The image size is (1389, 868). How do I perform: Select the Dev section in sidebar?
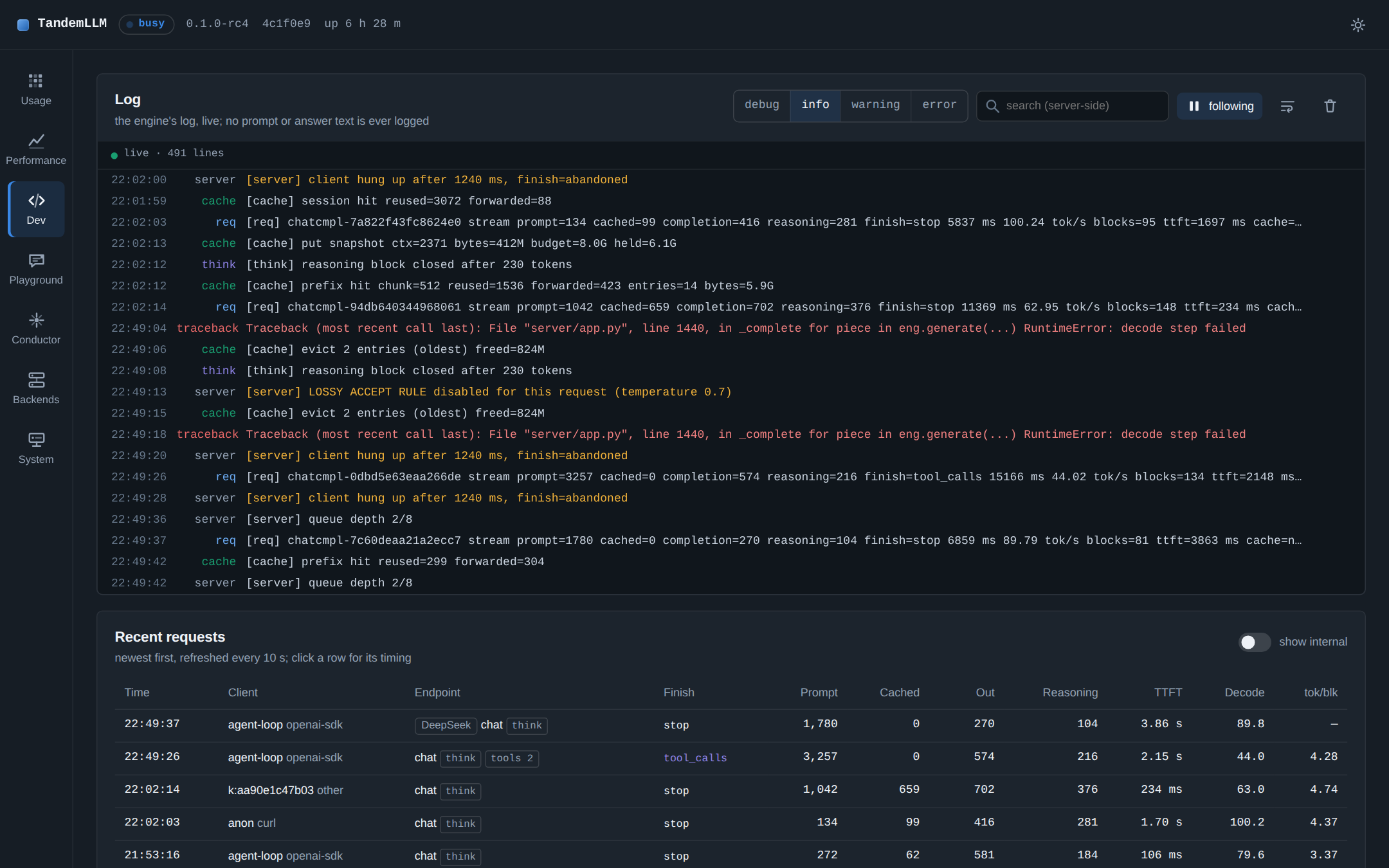point(36,209)
